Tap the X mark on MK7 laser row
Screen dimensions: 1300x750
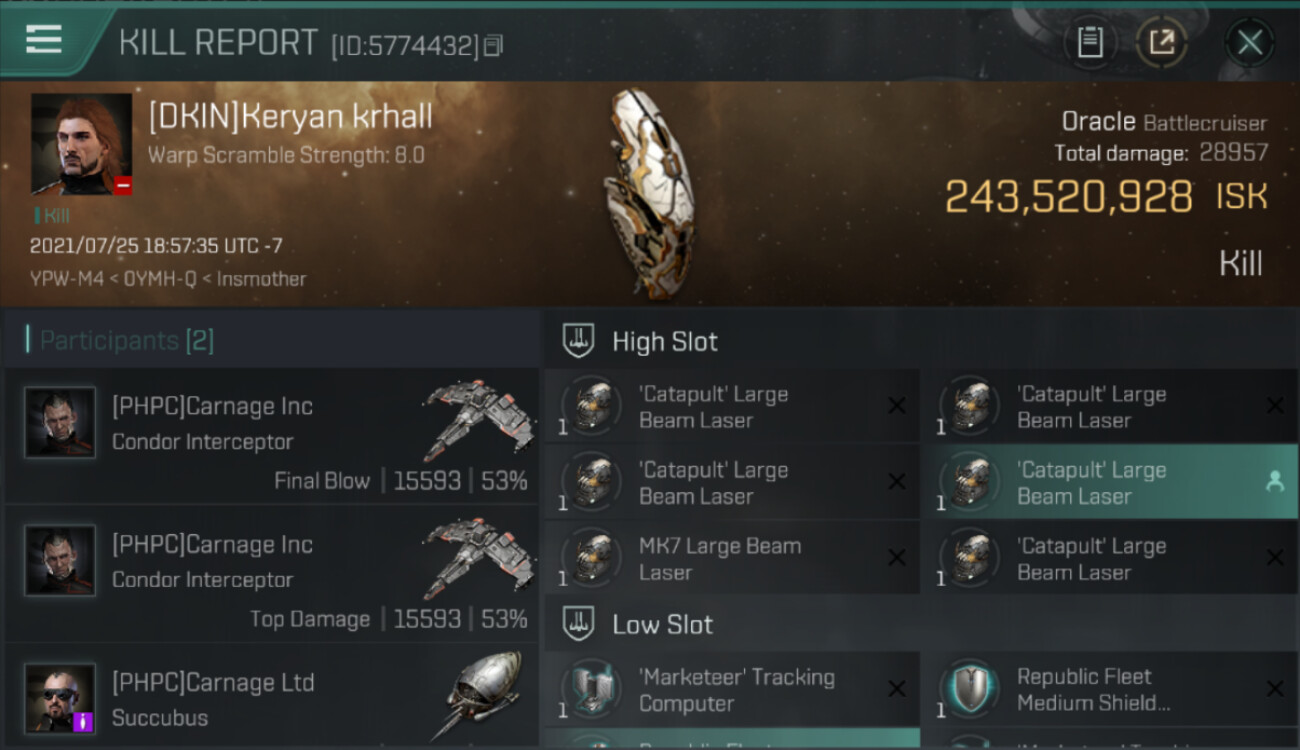pos(897,558)
